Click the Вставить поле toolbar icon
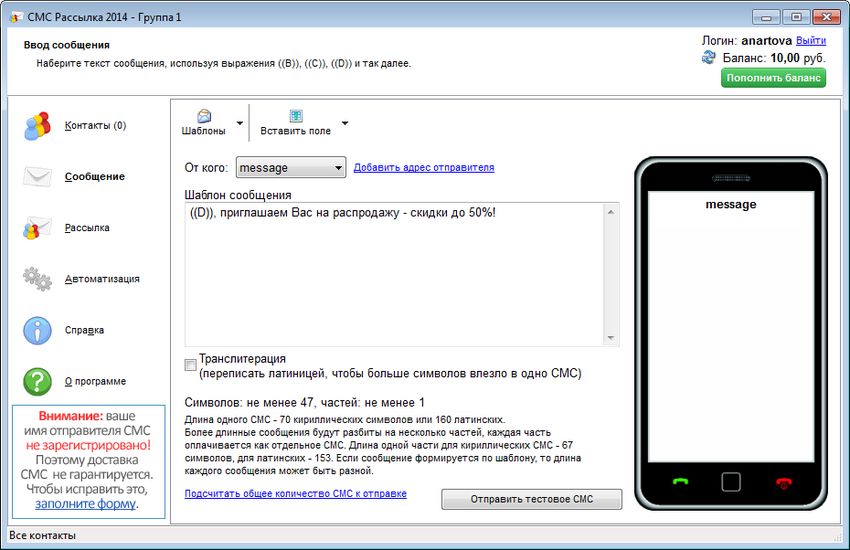This screenshot has width=850, height=550. pyautogui.click(x=296, y=116)
